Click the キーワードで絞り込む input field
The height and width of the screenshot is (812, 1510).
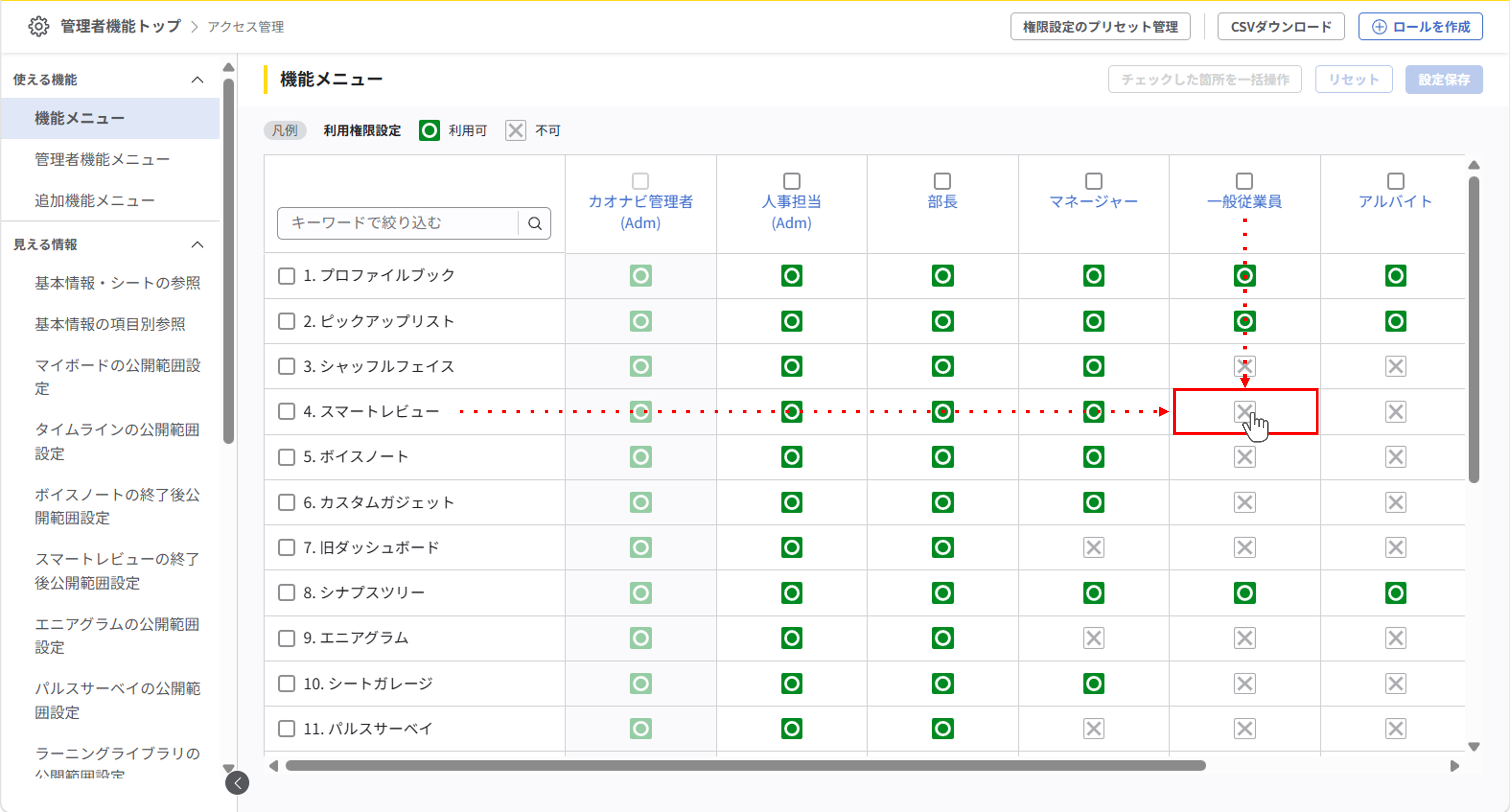[x=398, y=223]
